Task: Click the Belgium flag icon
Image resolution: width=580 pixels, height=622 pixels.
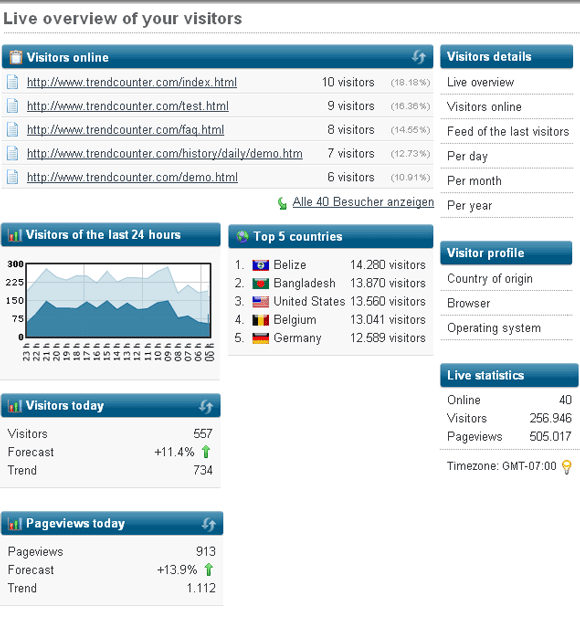Action: tap(261, 320)
